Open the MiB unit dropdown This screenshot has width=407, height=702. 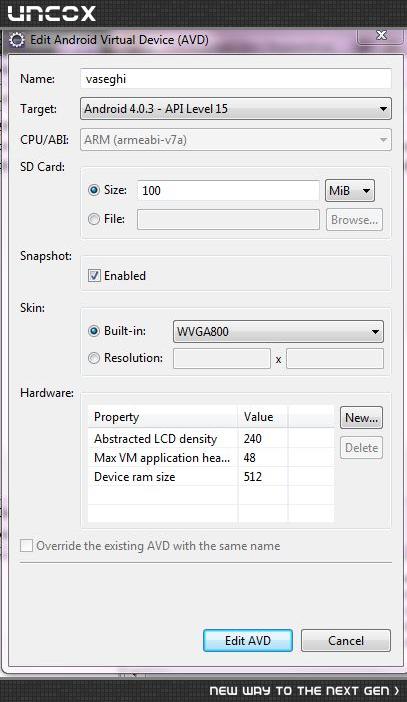pyautogui.click(x=350, y=191)
